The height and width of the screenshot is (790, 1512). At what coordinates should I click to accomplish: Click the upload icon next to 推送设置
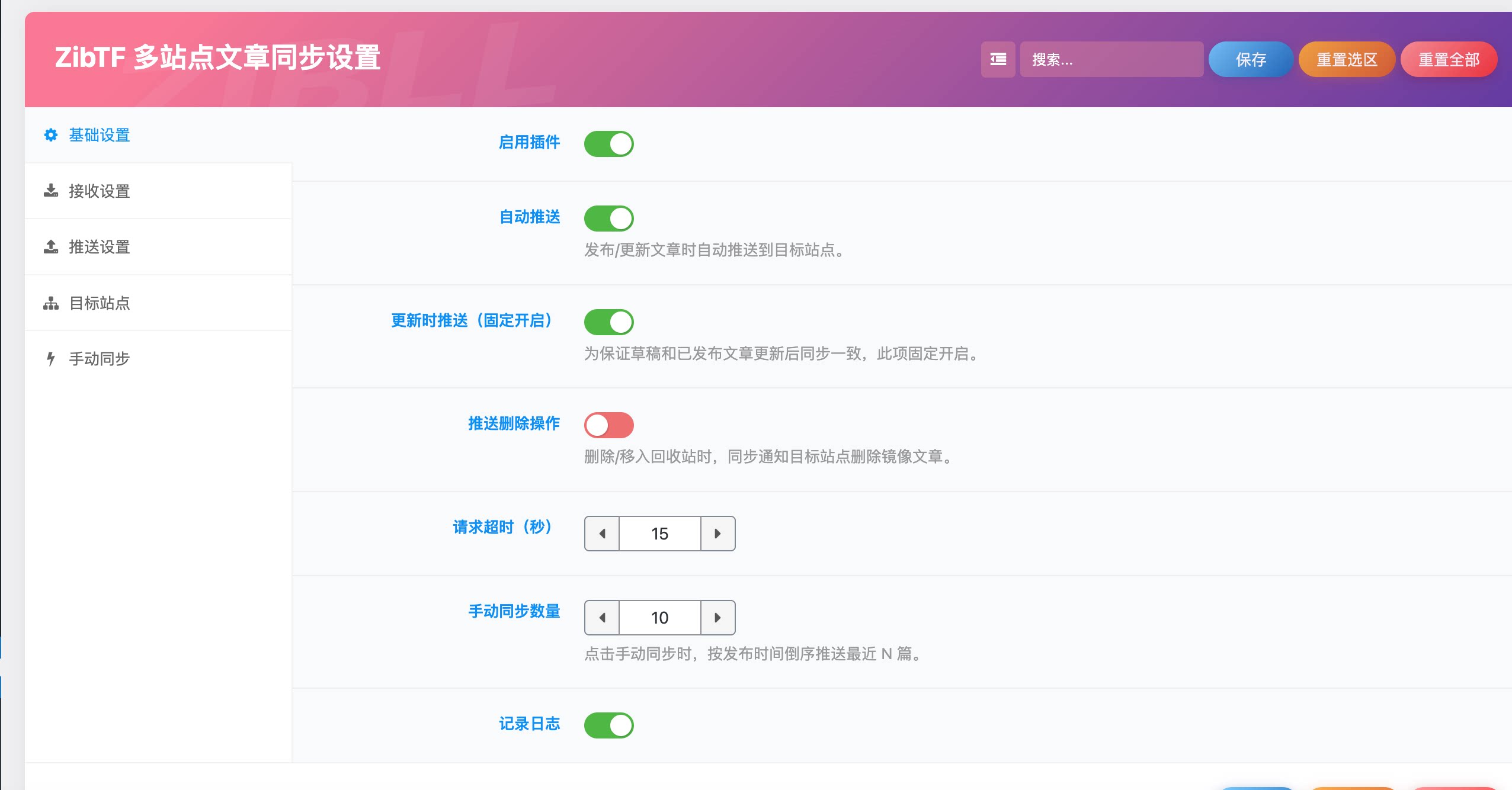click(x=50, y=246)
